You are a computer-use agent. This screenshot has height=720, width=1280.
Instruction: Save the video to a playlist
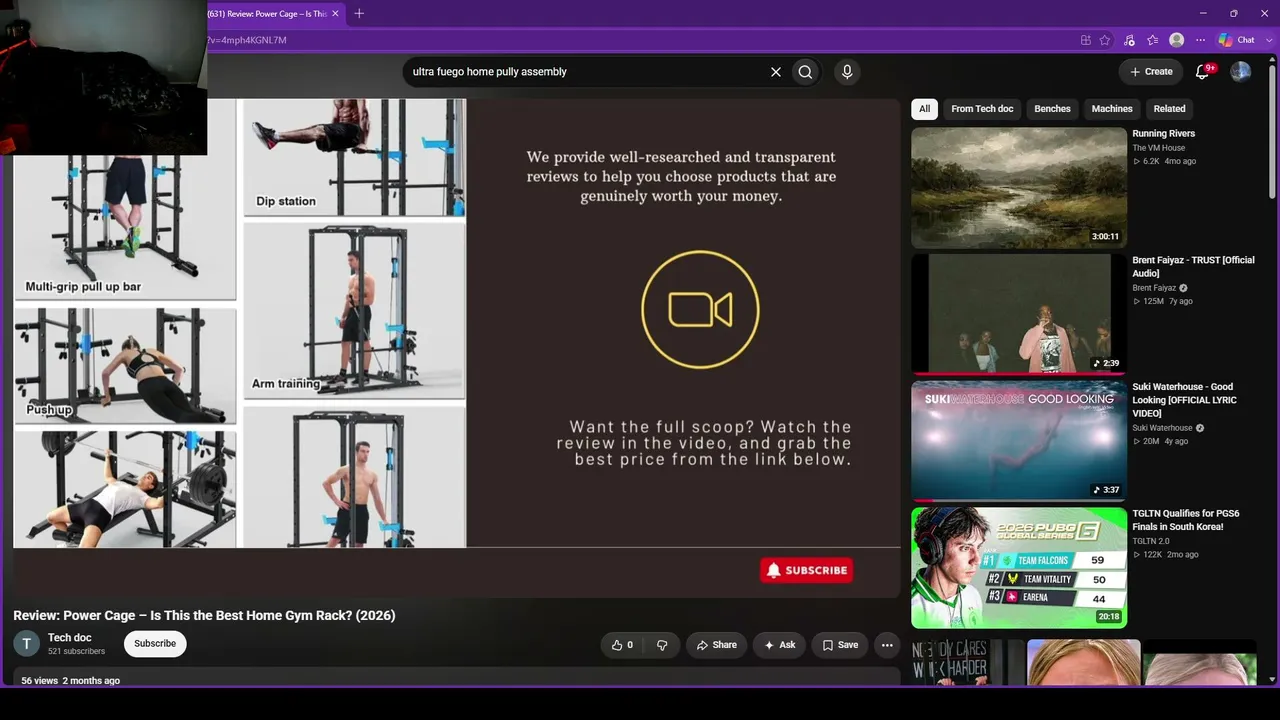point(840,645)
